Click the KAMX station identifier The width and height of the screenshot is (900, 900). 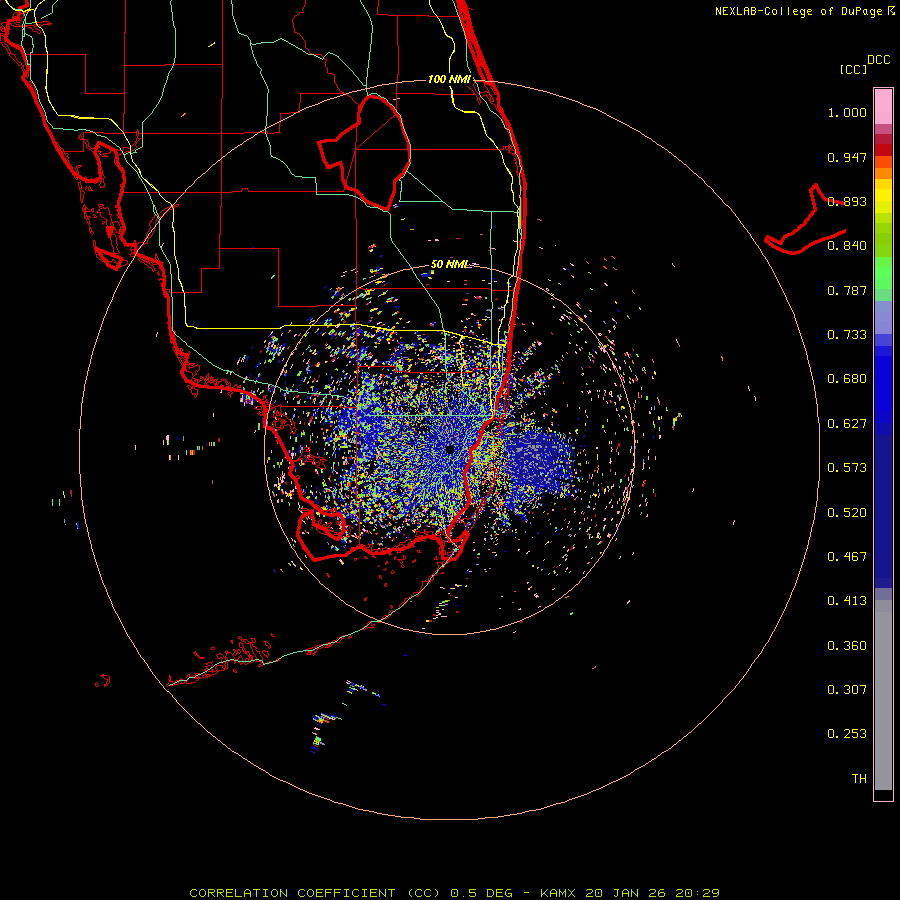[x=559, y=893]
